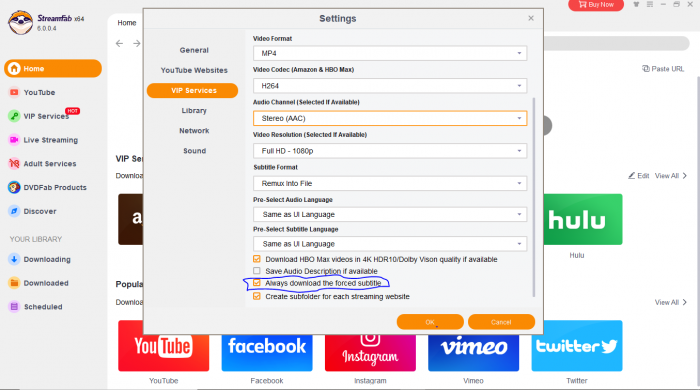Click Cancel in the Settings dialog
This screenshot has width=700, height=390.
click(501, 322)
